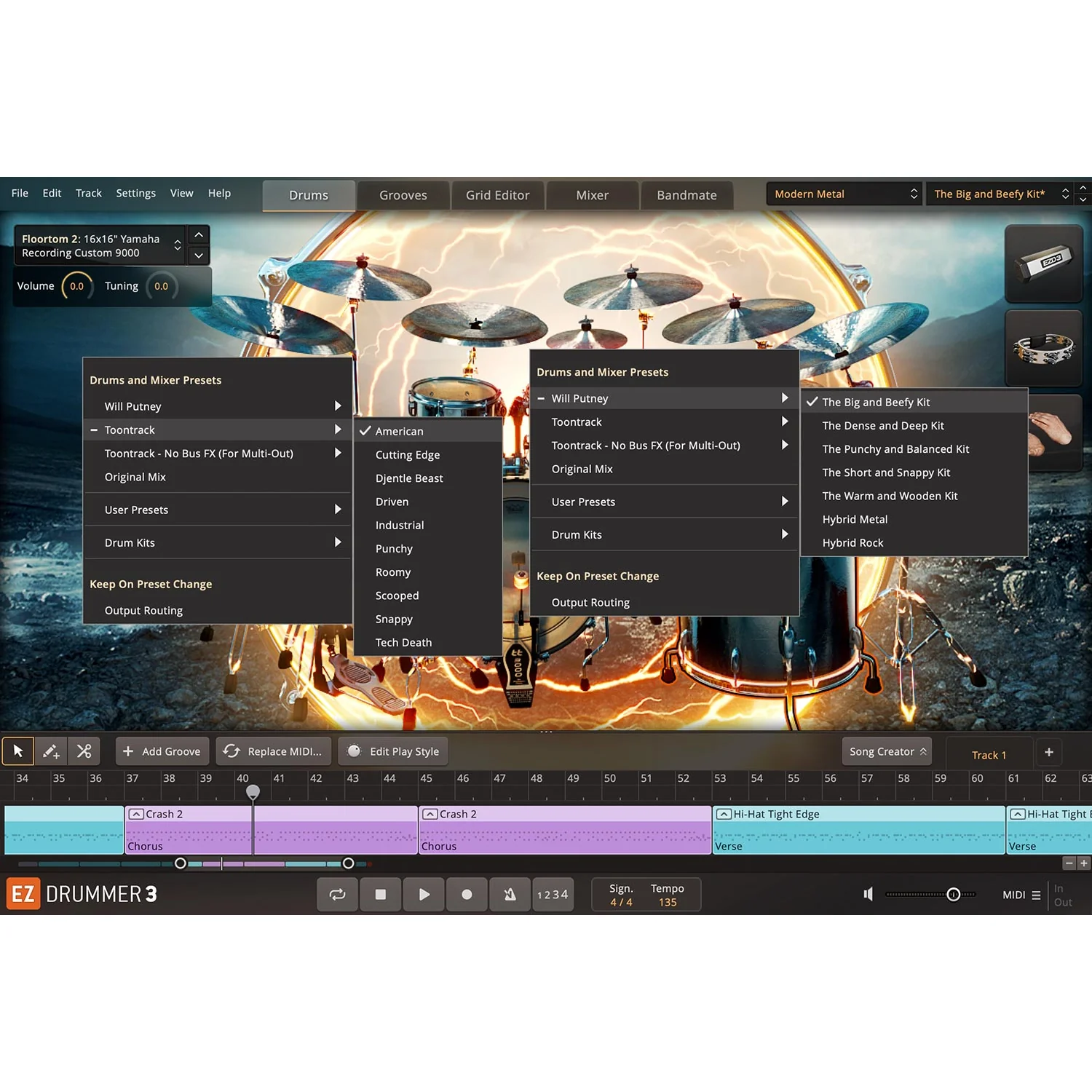Image resolution: width=1092 pixels, height=1092 pixels.
Task: Switch to previous instrument with up arrow
Action: pyautogui.click(x=199, y=235)
